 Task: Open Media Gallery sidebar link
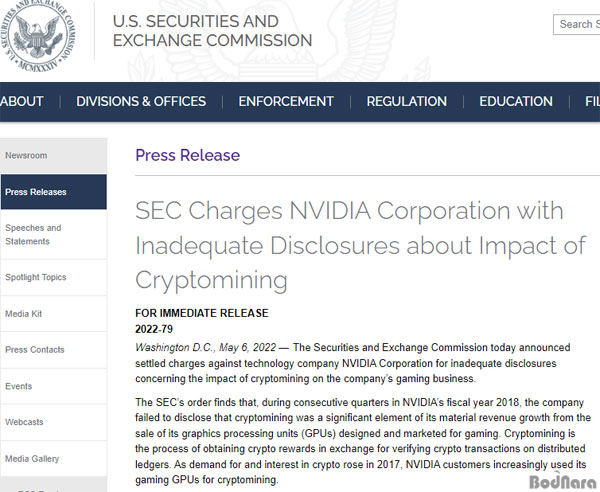click(x=54, y=458)
